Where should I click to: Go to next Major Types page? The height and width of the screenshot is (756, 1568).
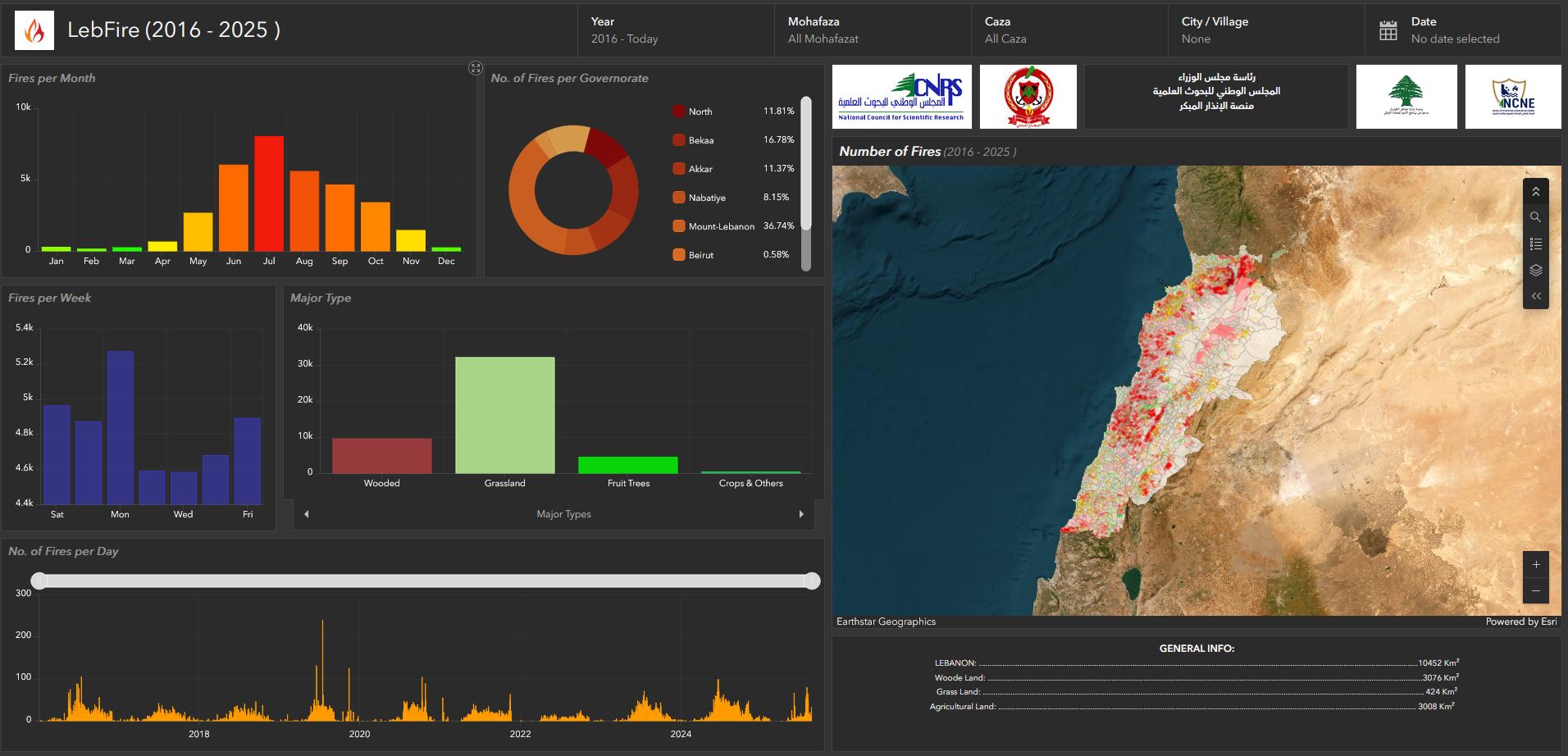click(801, 514)
